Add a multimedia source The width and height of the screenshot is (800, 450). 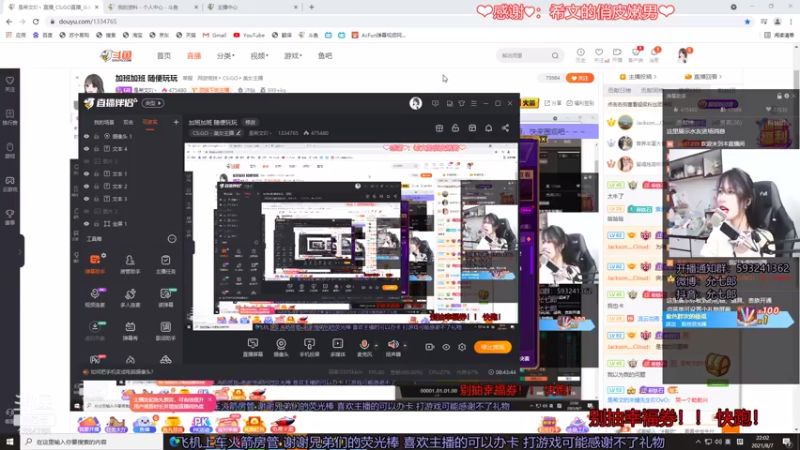coord(338,347)
